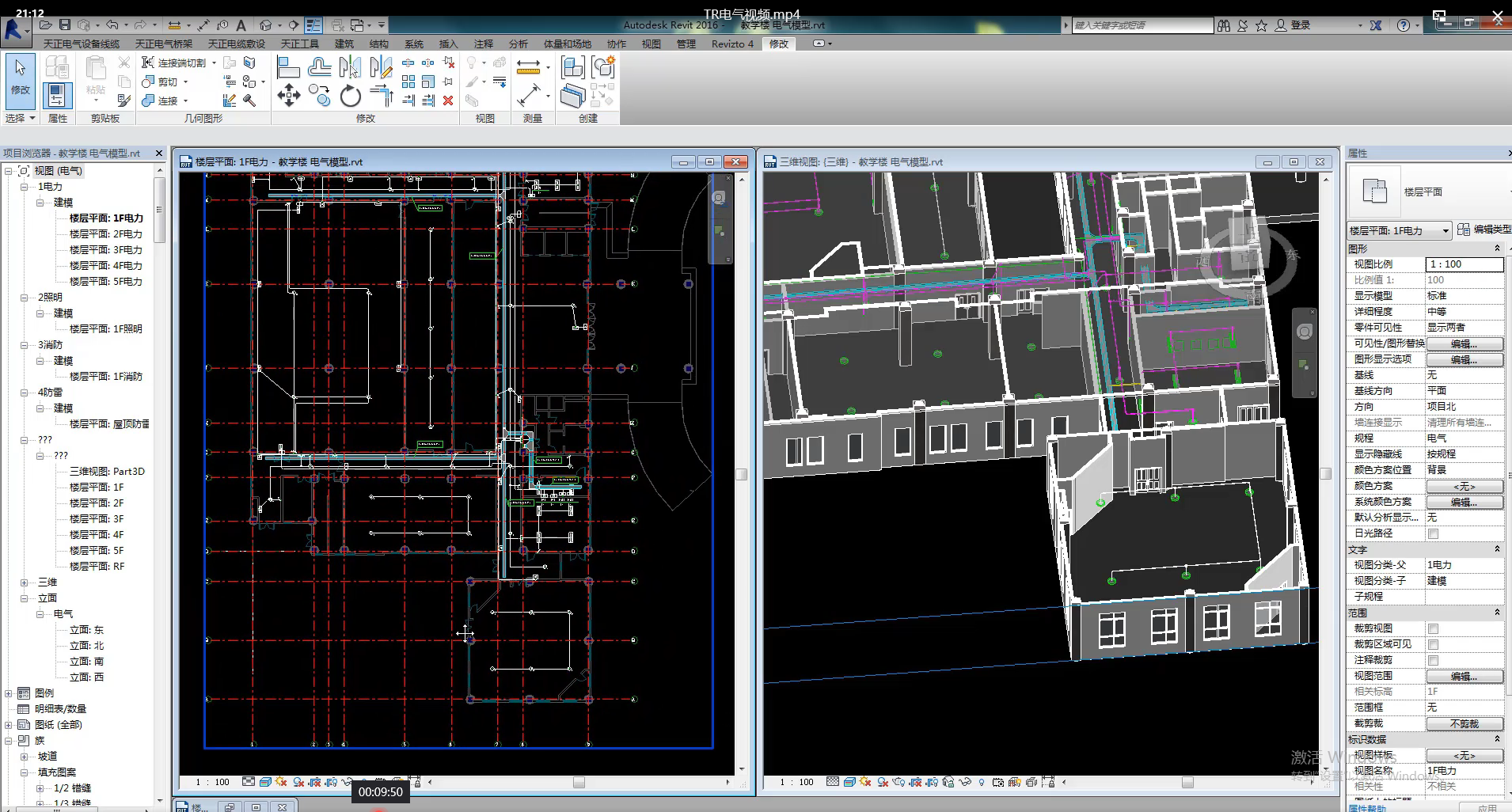Viewport: 1512px width, 812px height.
Task: Collapse the 2照明 tree node
Action: coord(25,298)
